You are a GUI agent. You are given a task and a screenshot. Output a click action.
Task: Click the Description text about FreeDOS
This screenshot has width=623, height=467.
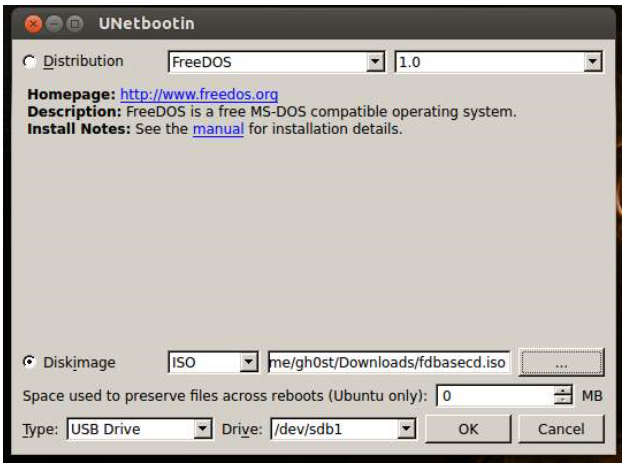click(x=272, y=112)
